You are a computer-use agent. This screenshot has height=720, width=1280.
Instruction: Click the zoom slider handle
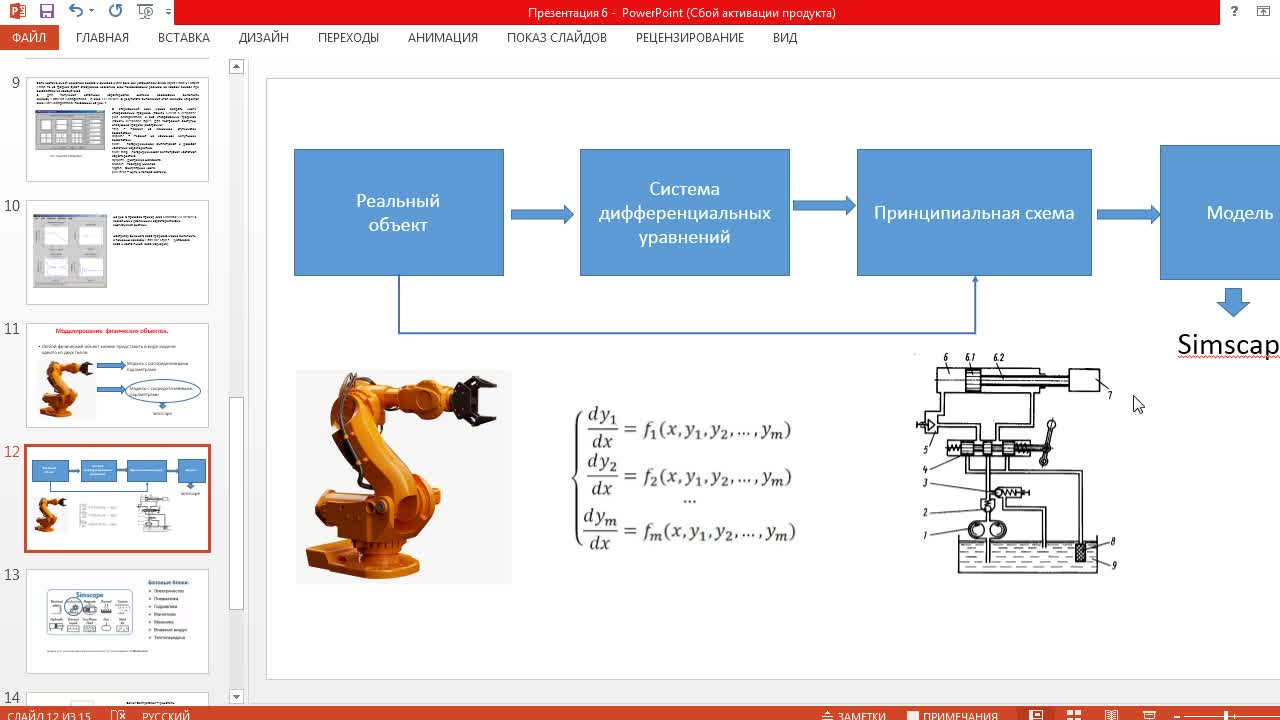point(1226,715)
